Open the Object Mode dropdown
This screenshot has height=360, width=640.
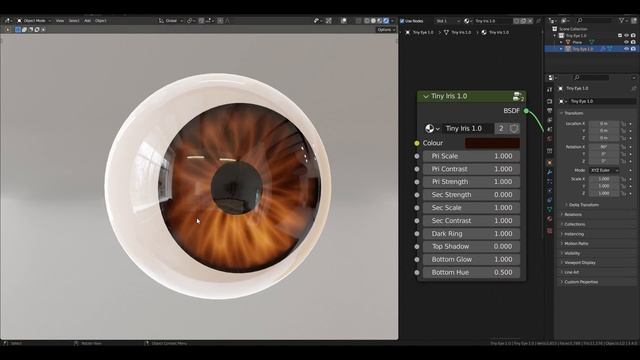click(x=34, y=20)
